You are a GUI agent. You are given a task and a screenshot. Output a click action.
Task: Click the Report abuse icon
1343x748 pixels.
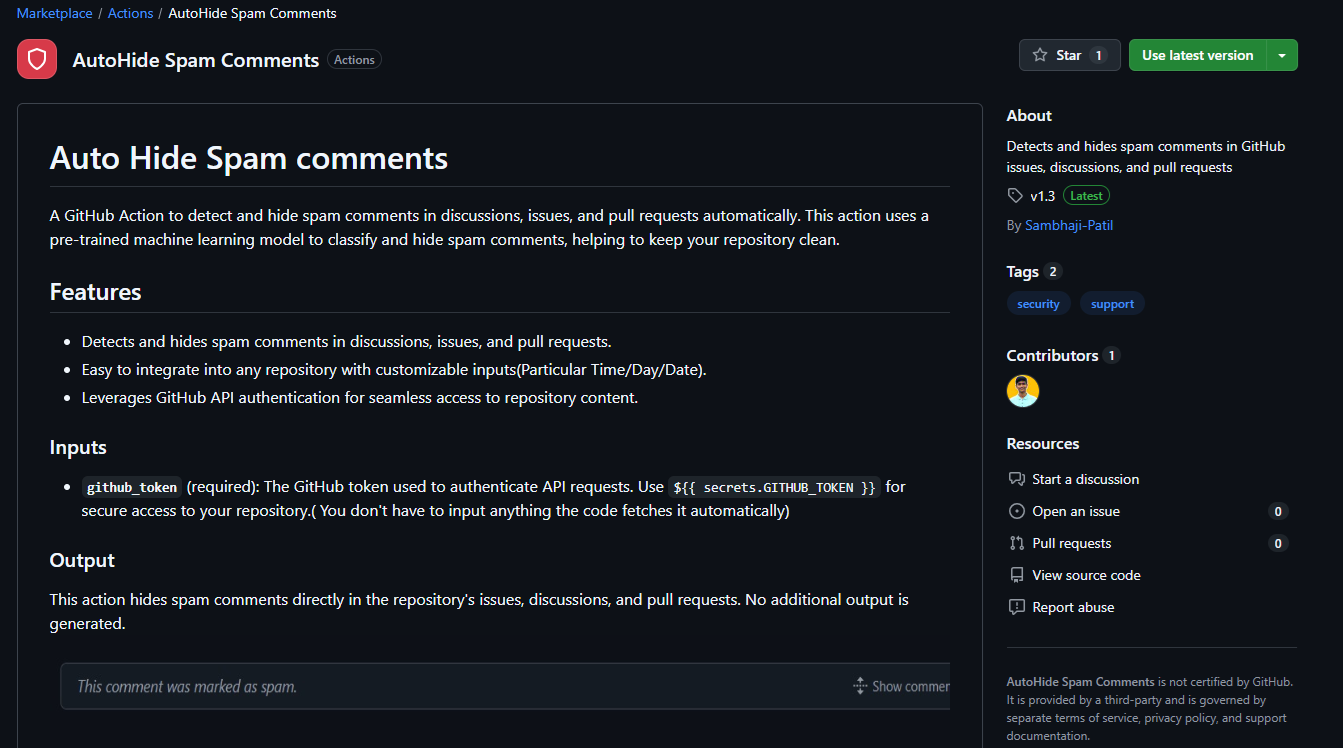click(1017, 607)
